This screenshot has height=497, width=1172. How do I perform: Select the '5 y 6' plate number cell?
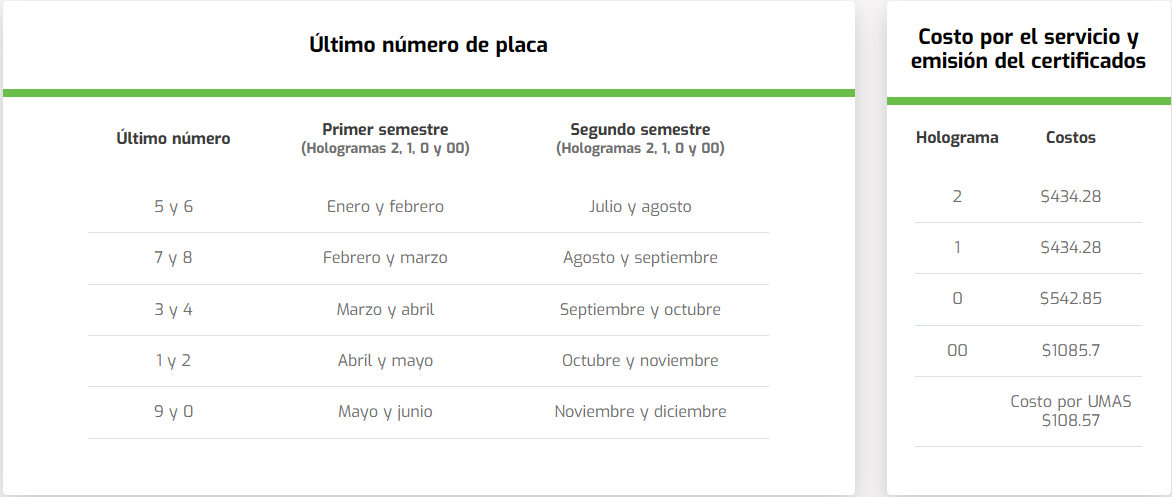[173, 207]
